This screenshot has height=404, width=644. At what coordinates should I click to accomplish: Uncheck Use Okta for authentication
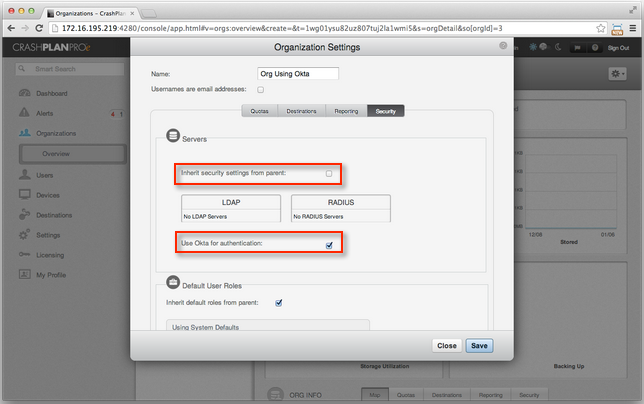[x=329, y=244]
